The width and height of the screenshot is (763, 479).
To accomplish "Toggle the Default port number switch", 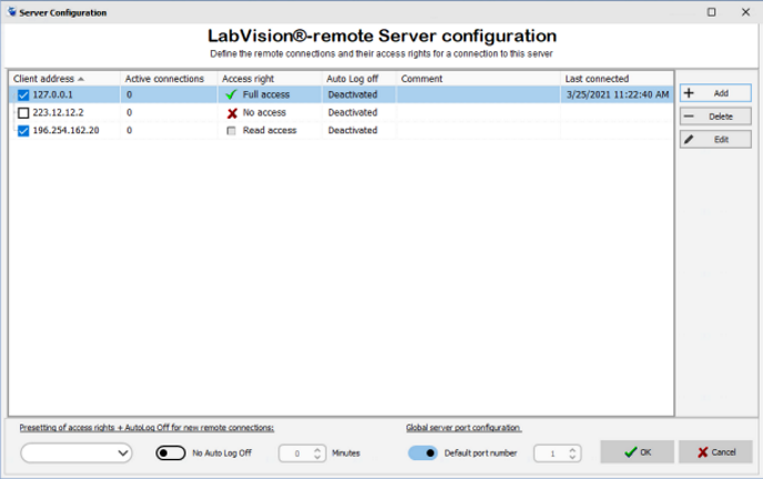I will click(x=422, y=453).
